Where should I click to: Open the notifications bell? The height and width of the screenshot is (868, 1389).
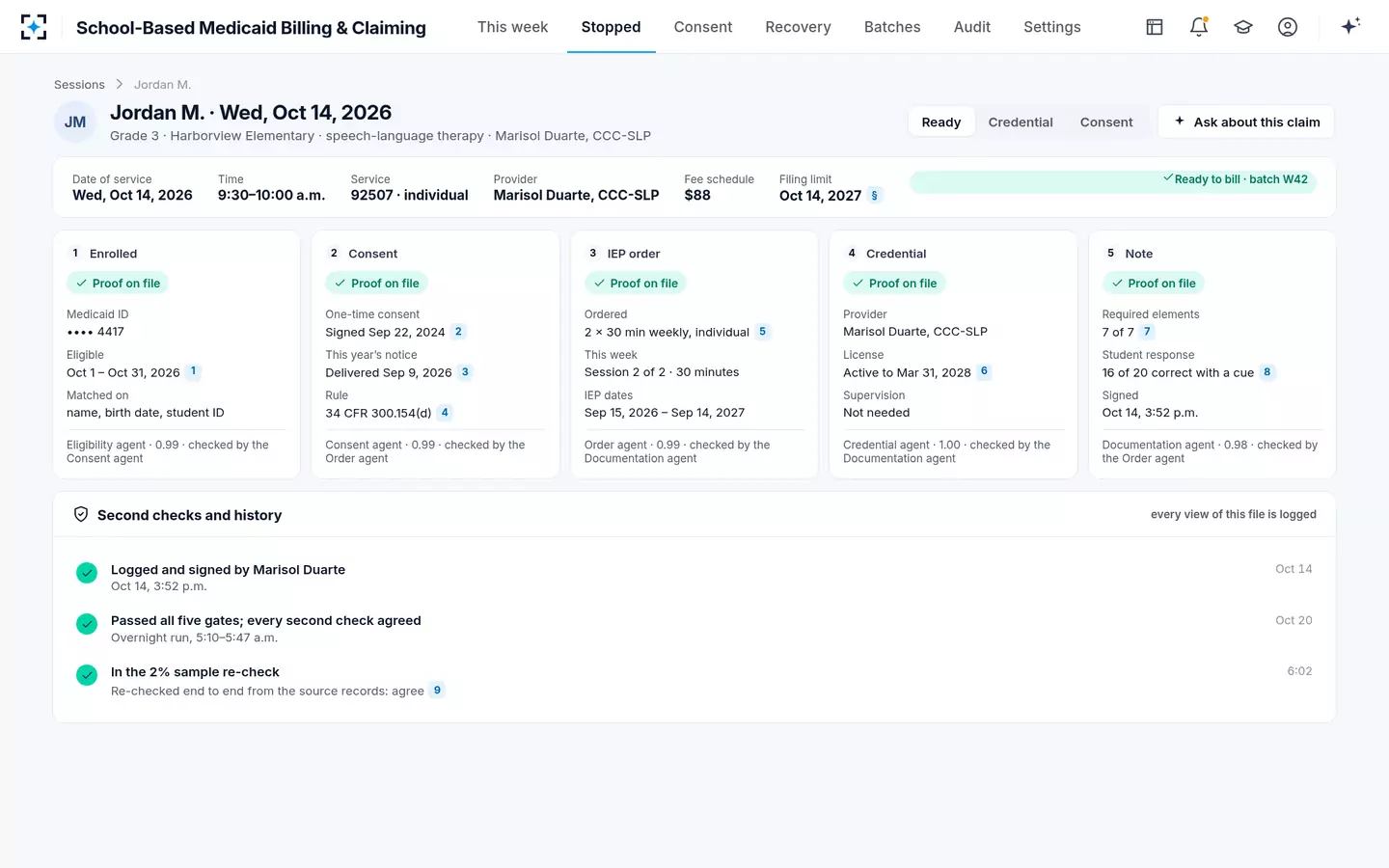[1199, 27]
